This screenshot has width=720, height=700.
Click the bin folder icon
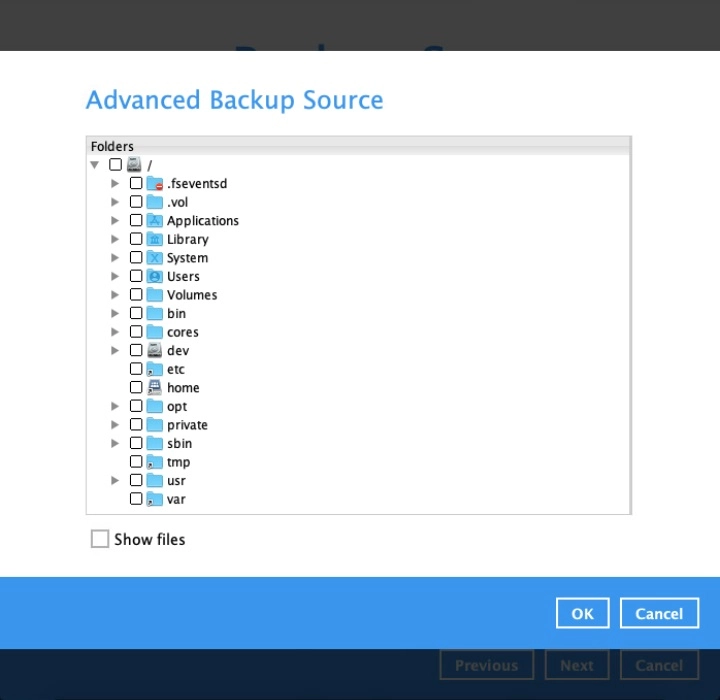(155, 313)
